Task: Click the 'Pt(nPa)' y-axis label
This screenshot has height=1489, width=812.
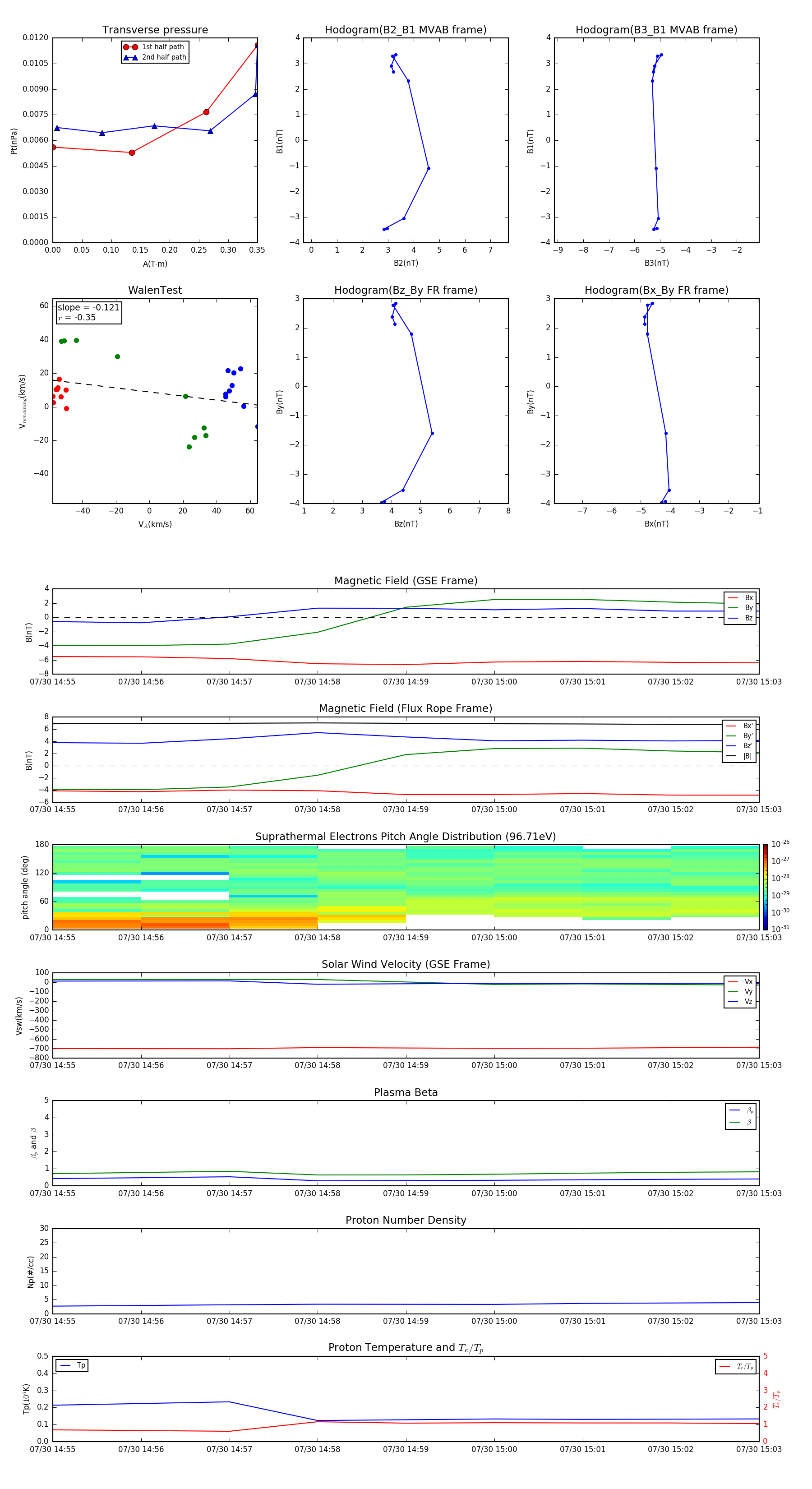Action: (x=14, y=141)
